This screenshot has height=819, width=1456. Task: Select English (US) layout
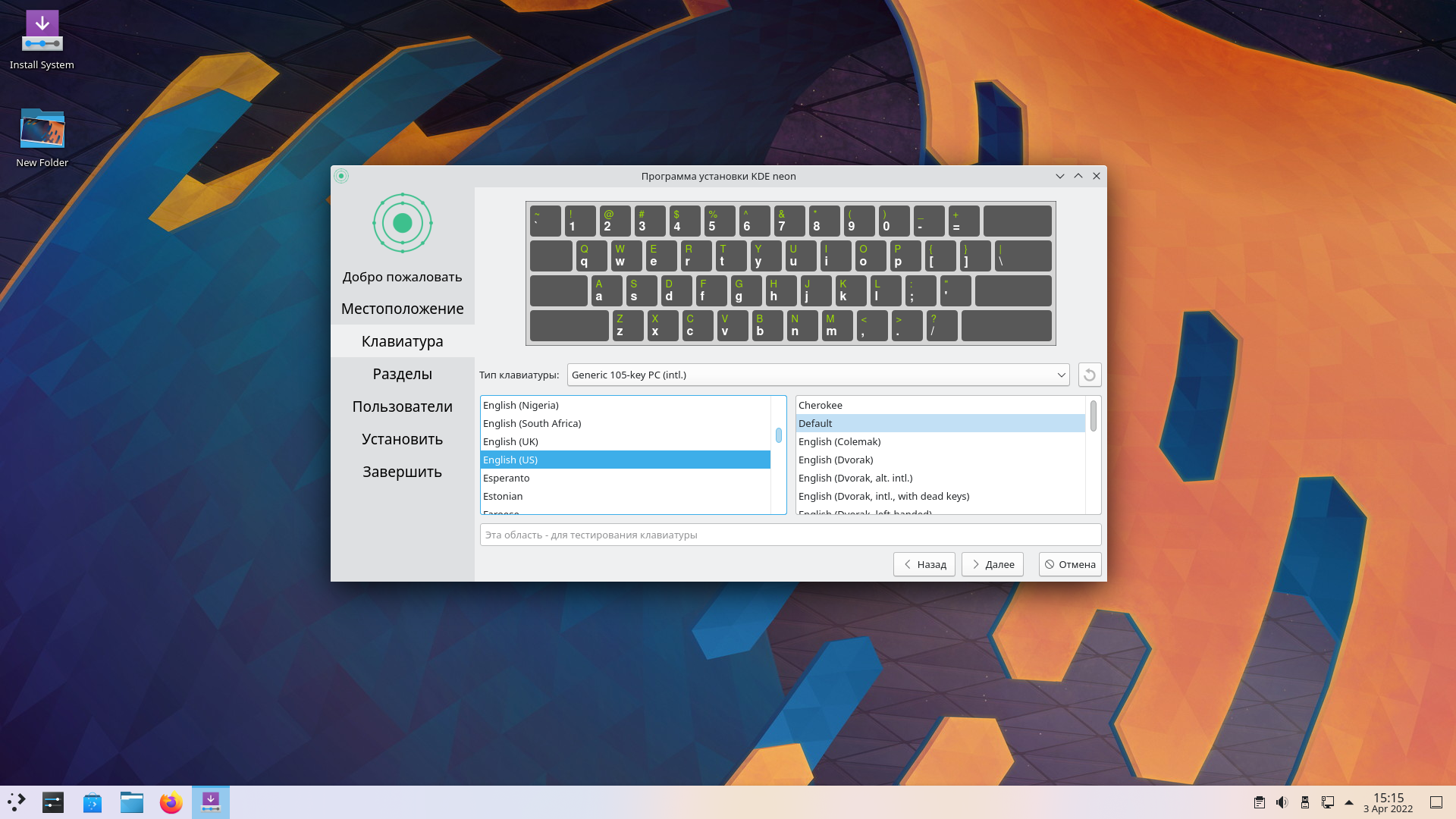tap(626, 460)
